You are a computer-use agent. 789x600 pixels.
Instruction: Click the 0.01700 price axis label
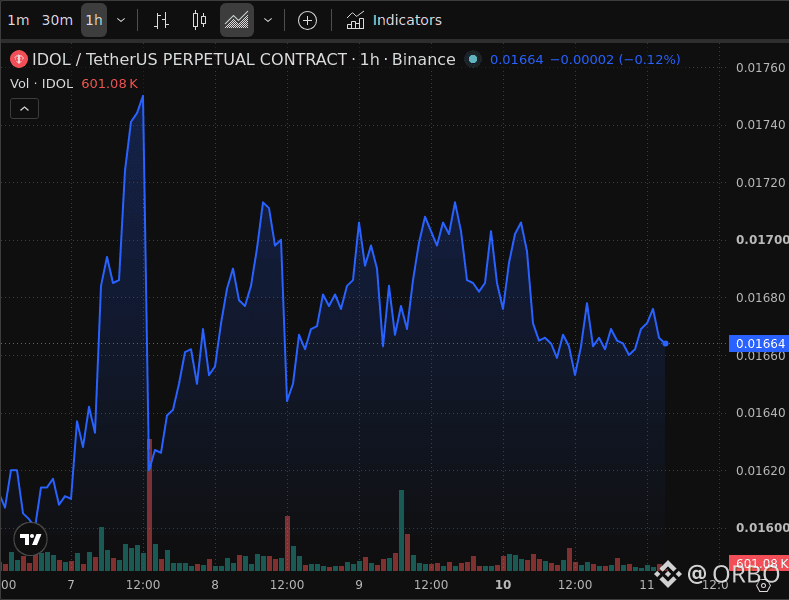pyautogui.click(x=762, y=240)
